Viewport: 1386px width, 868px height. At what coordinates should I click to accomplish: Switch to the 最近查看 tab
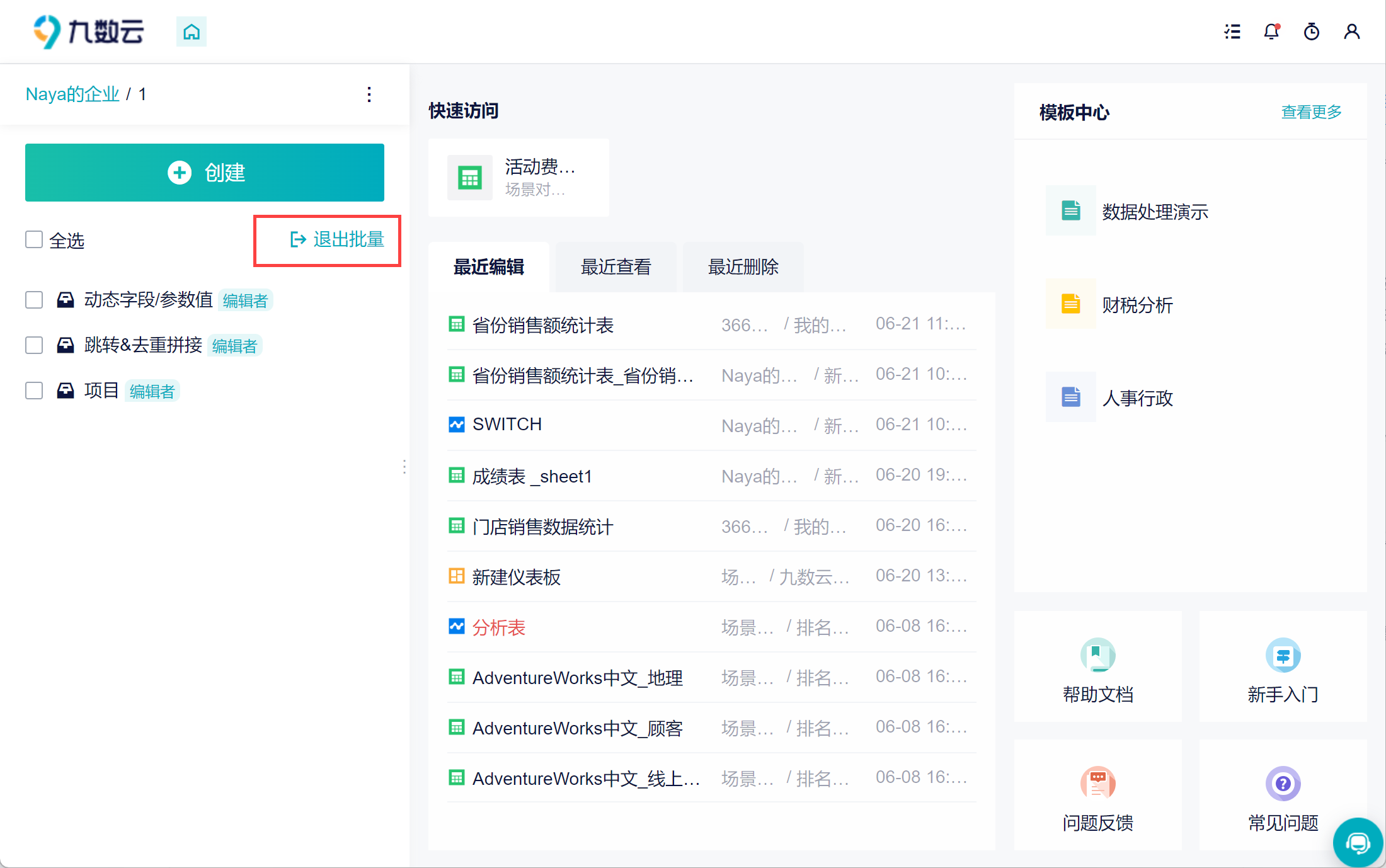[x=616, y=267]
